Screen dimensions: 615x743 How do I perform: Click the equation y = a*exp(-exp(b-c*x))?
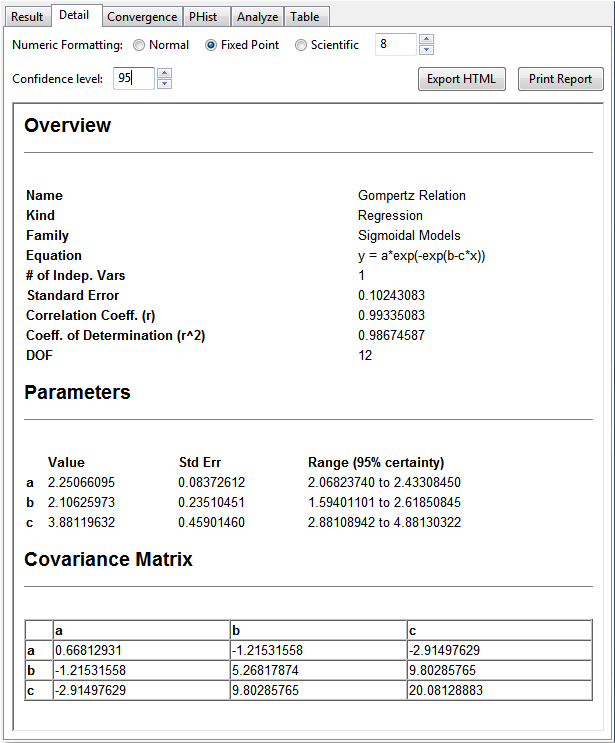(x=422, y=256)
